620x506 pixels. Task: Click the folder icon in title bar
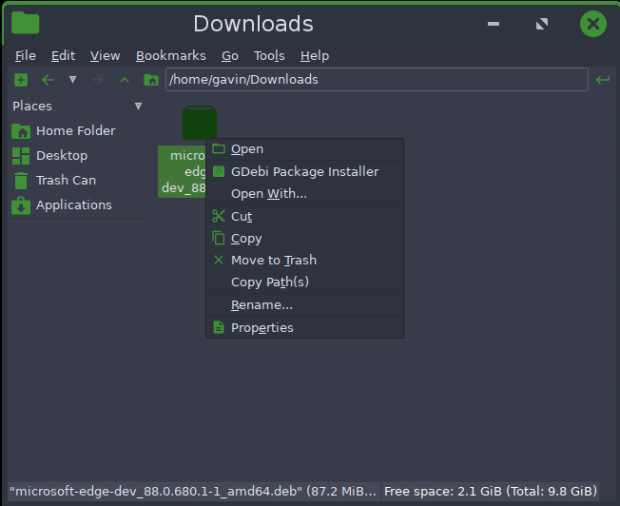25,23
